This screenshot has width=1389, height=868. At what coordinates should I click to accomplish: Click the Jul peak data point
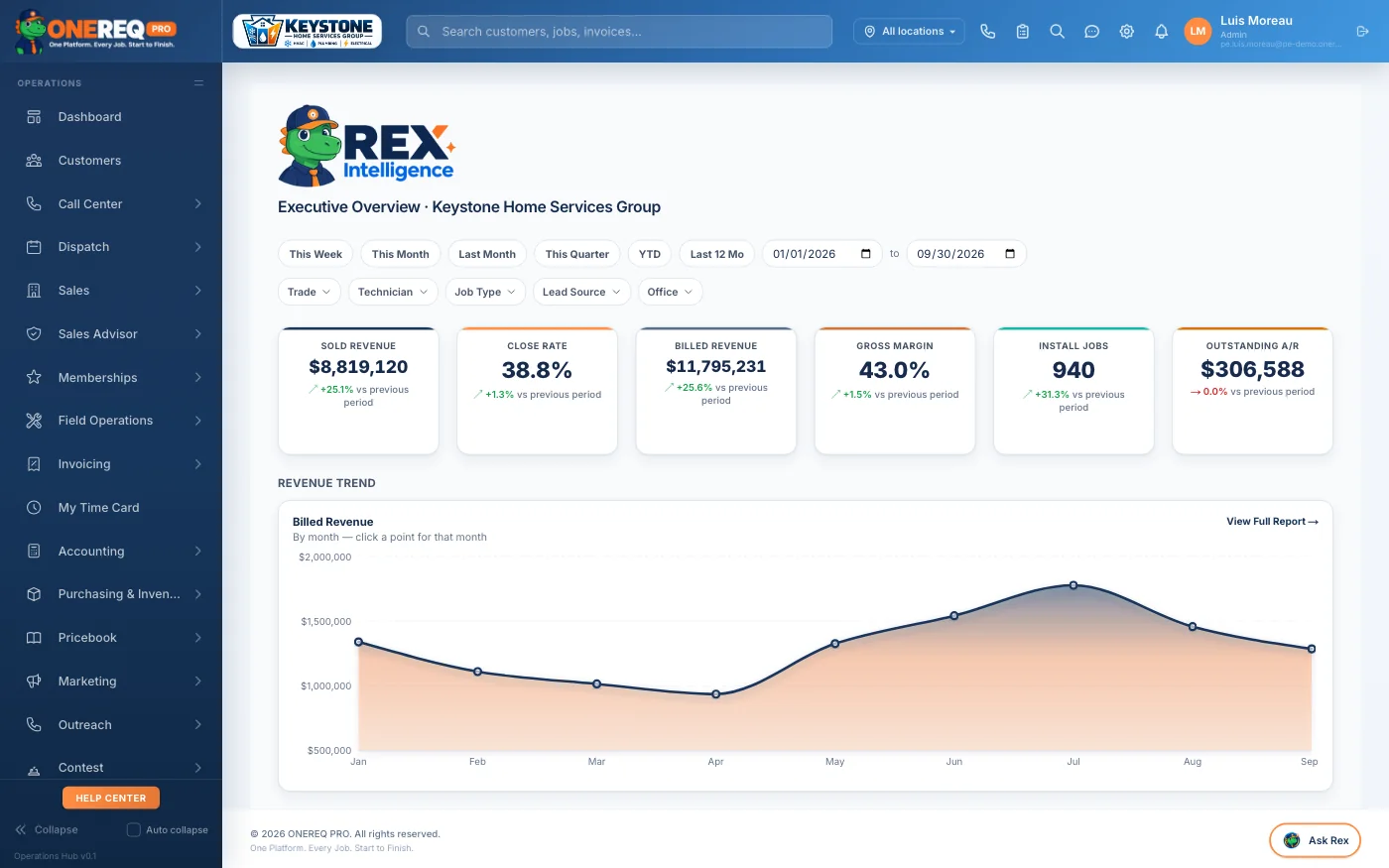pyautogui.click(x=1073, y=585)
